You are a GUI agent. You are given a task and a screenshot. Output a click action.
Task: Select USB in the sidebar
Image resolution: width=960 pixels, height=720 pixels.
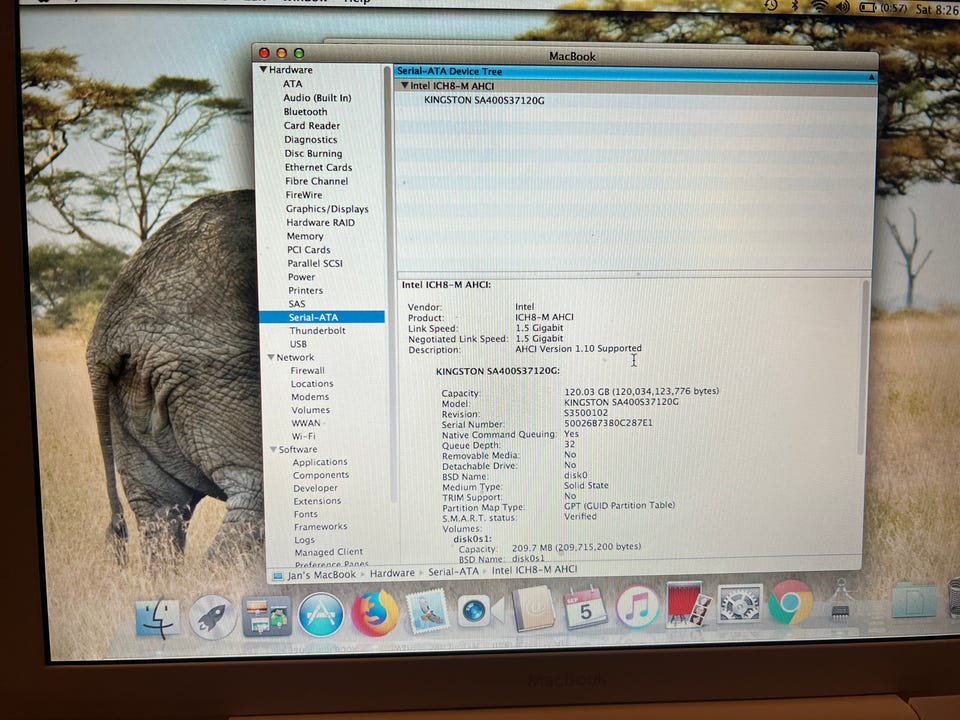pyautogui.click(x=298, y=344)
